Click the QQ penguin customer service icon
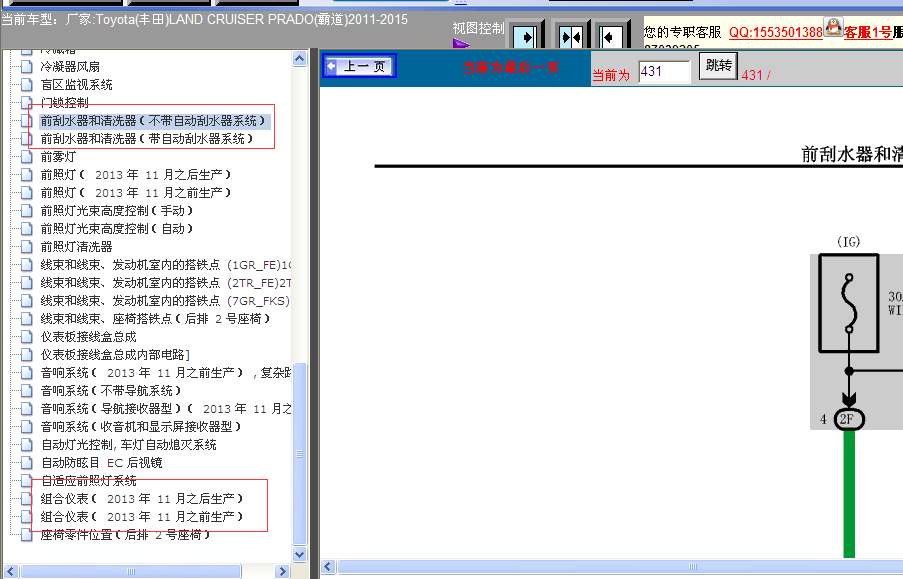The height and width of the screenshot is (579, 903). coord(833,27)
